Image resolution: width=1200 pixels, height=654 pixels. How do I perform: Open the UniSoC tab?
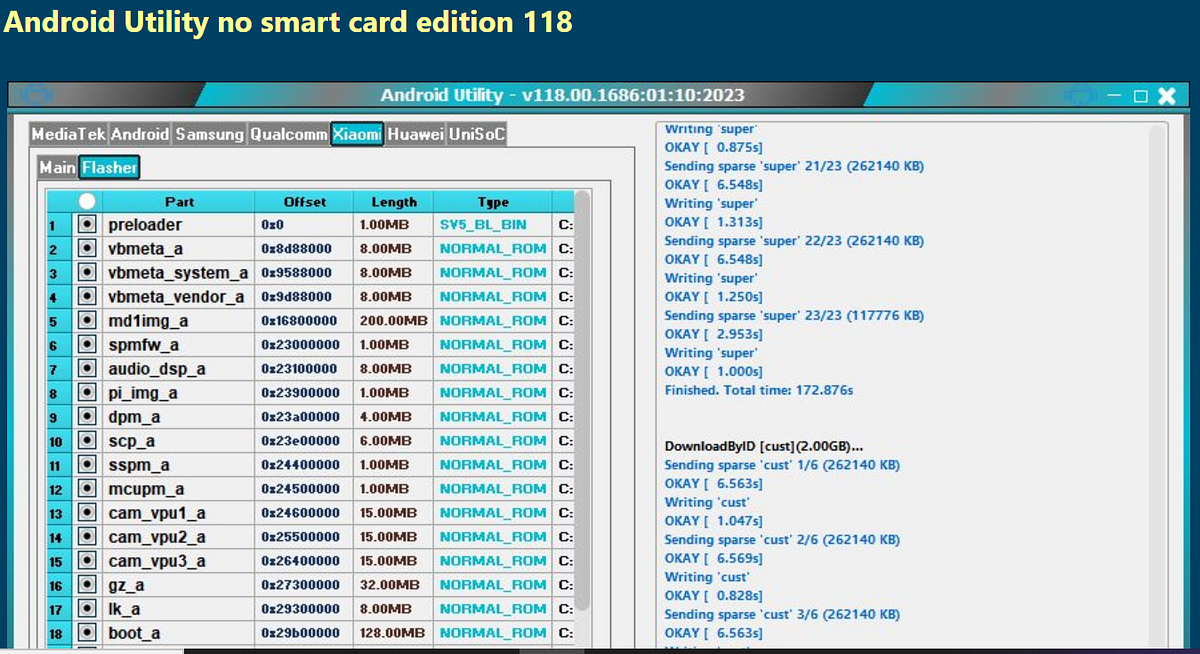pos(477,134)
